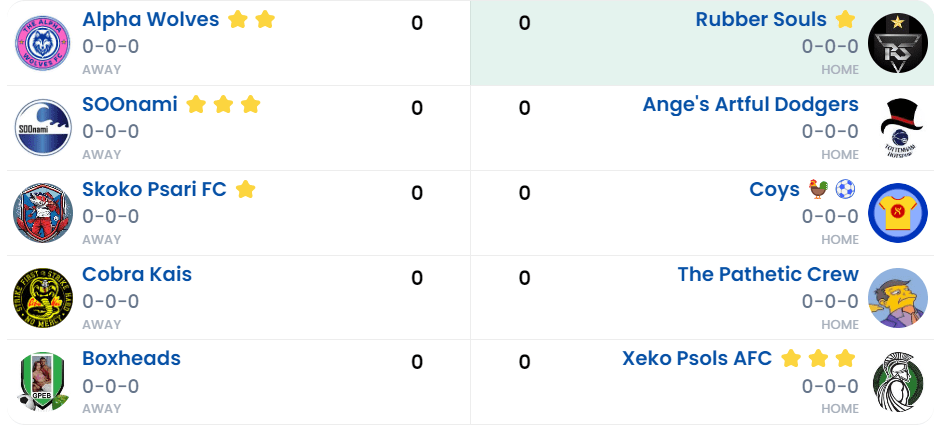Click the Cobra Kais snake logo
Viewport: 940px width, 429px height.
[x=43, y=298]
